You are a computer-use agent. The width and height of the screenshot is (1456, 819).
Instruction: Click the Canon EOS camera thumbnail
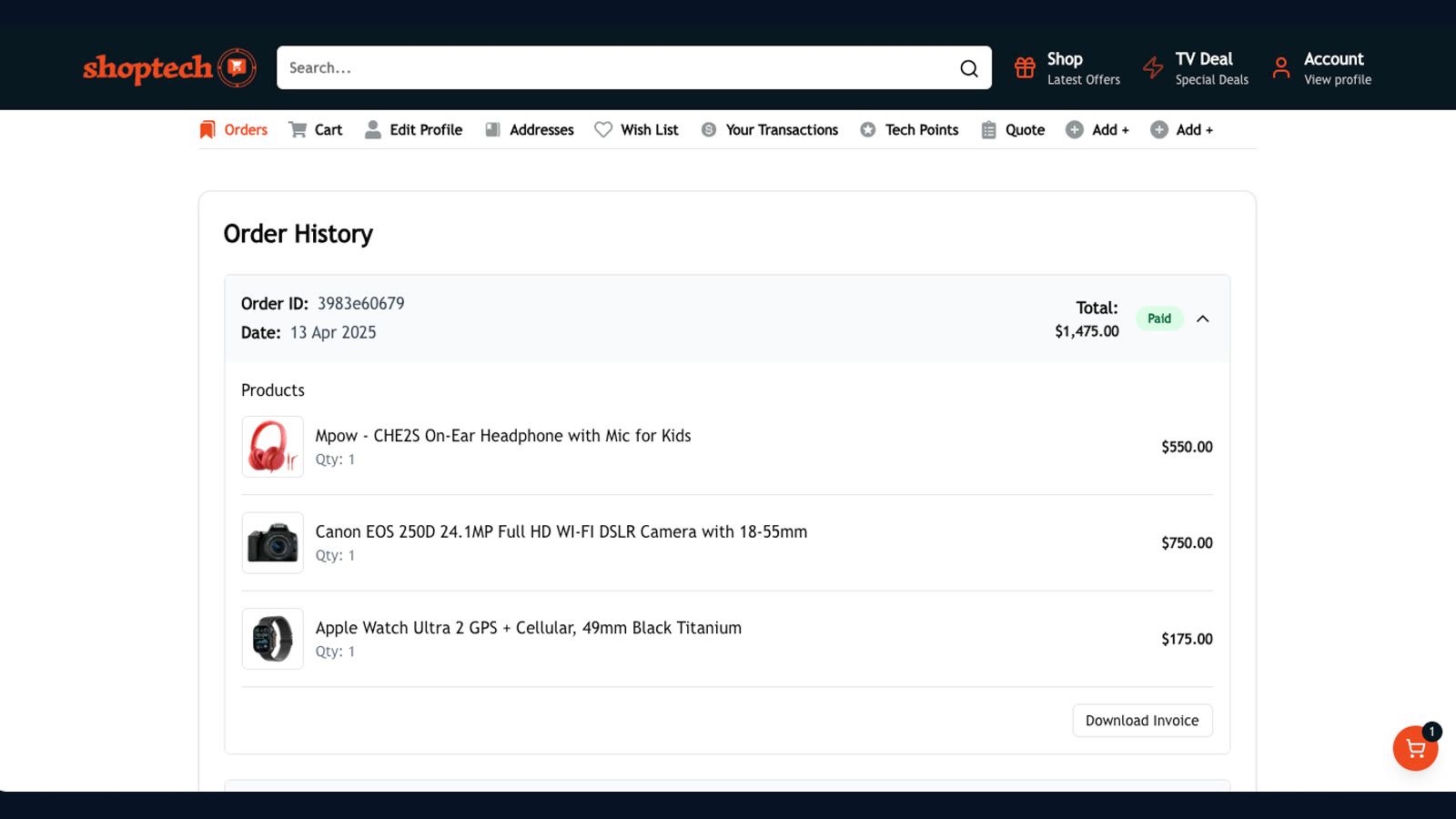coord(272,543)
